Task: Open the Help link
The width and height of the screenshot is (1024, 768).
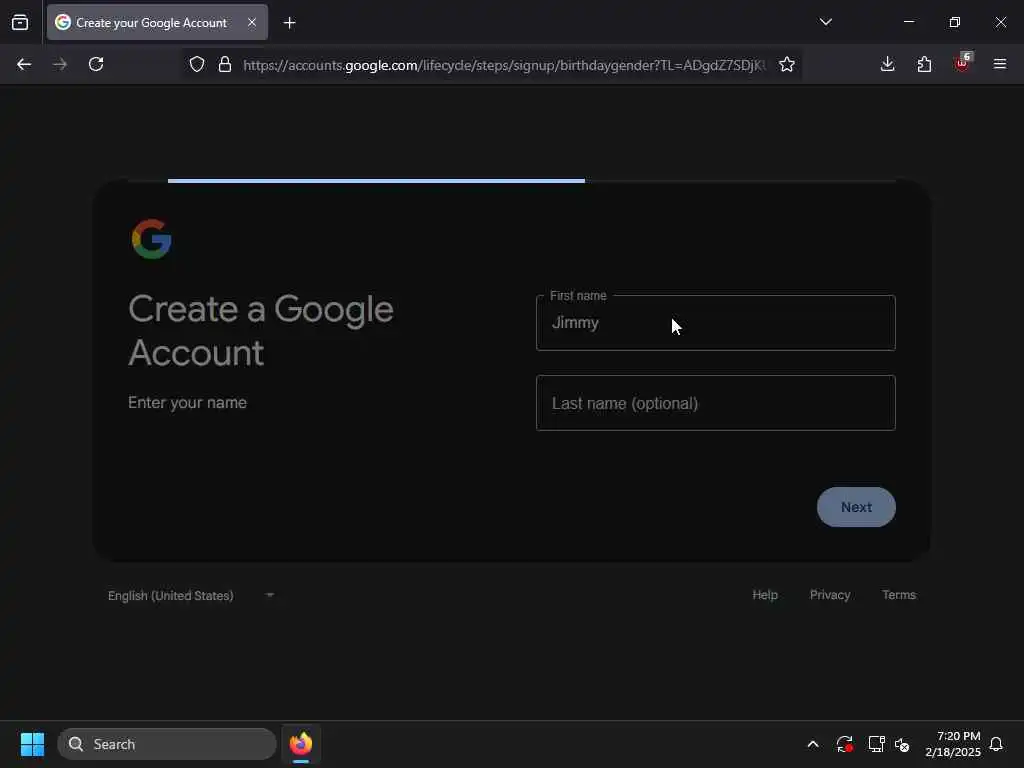Action: click(x=765, y=595)
